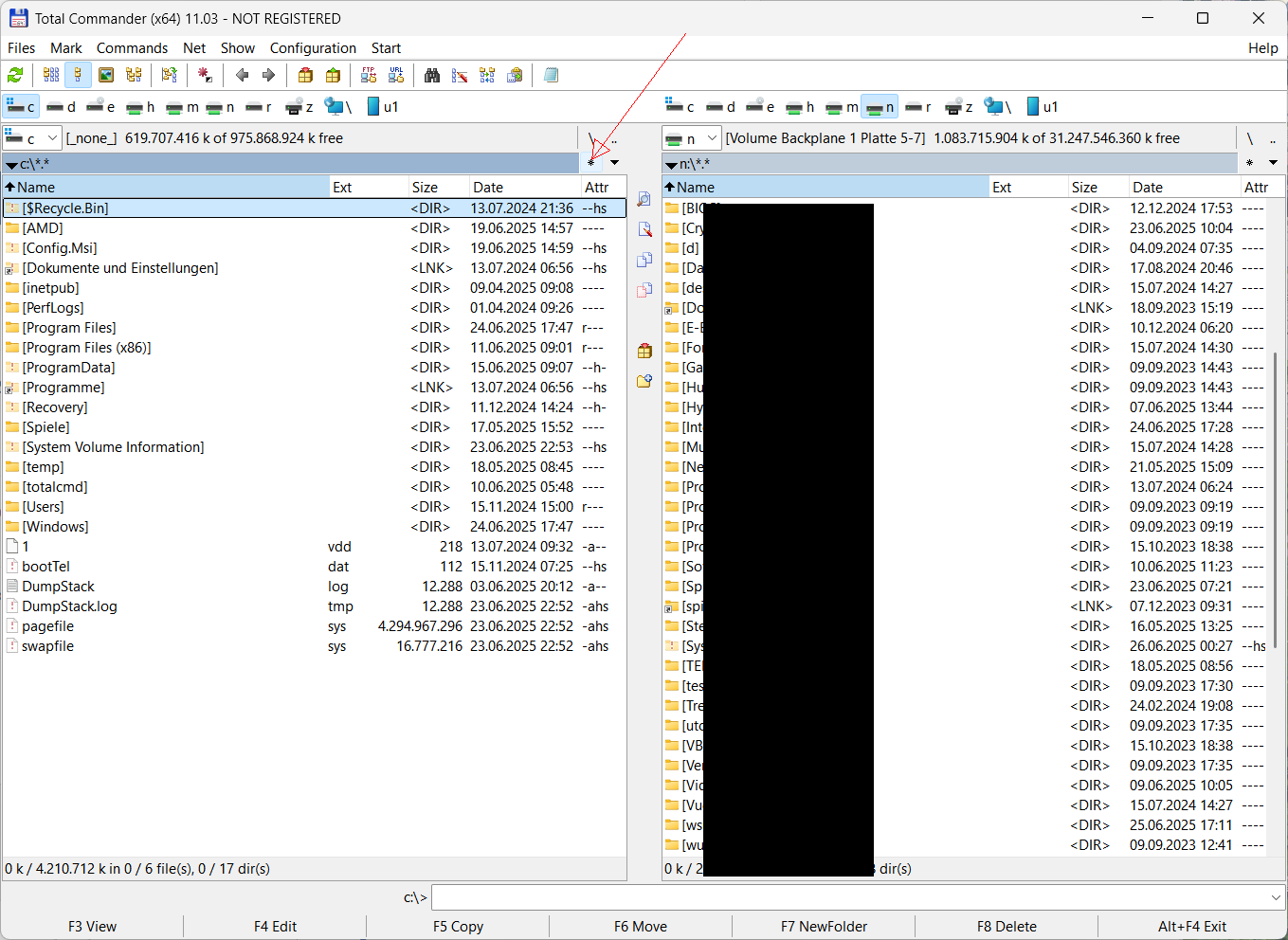
Task: Toggle Full details view mode in toolbar
Action: (x=79, y=75)
